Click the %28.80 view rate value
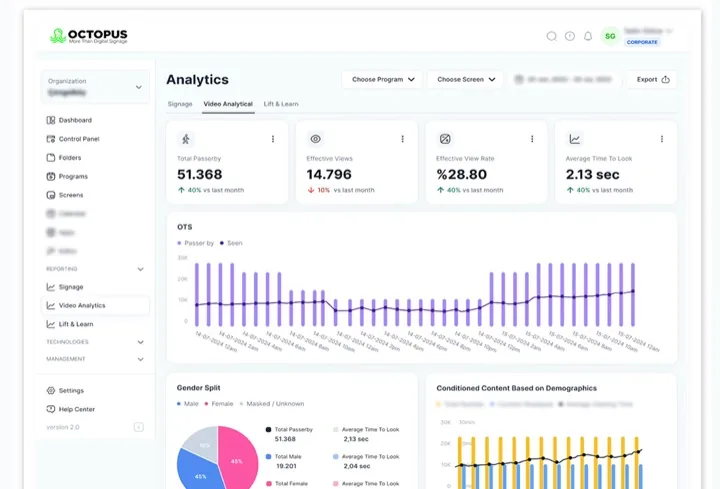The height and width of the screenshot is (489, 720). [x=461, y=174]
